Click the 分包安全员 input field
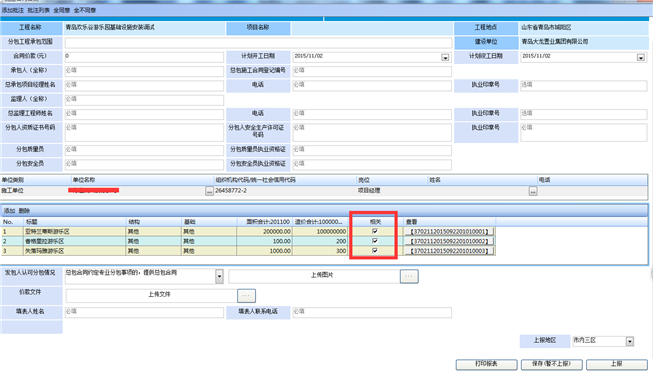The image size is (653, 376). click(144, 164)
